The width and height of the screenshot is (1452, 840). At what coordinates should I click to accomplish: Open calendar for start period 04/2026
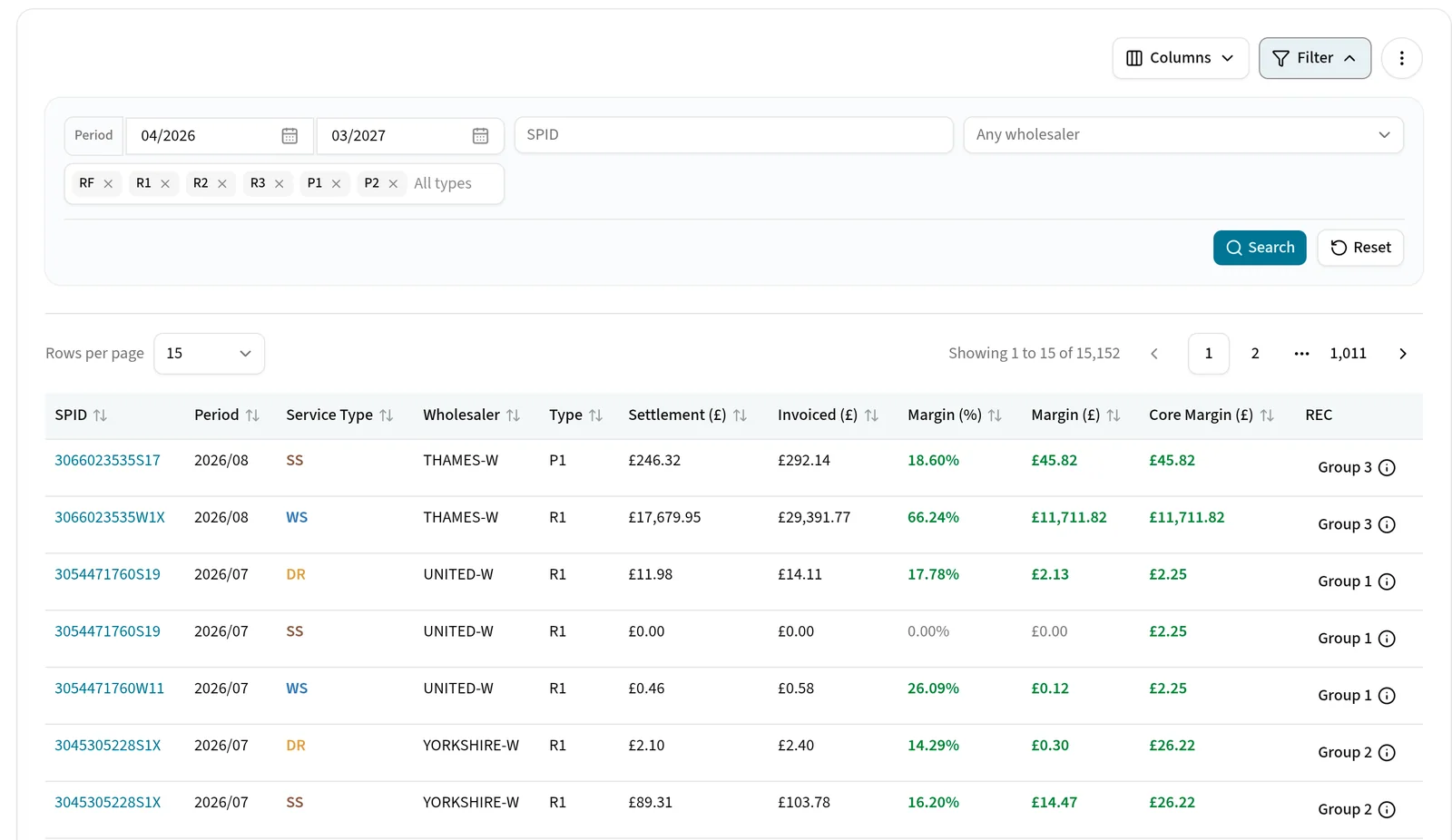tap(289, 136)
